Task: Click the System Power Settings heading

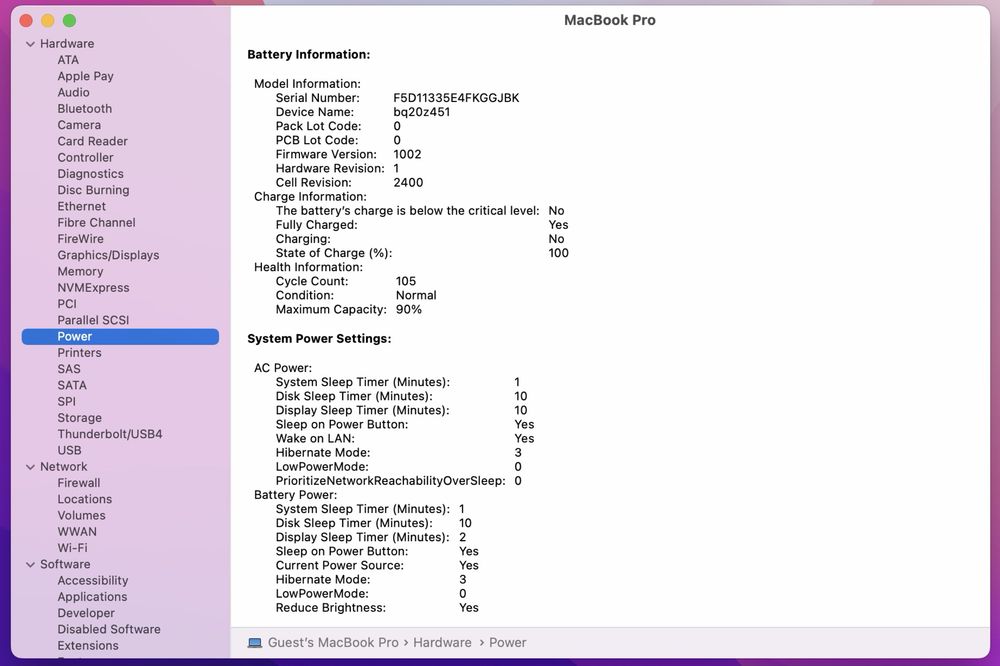Action: coord(319,338)
